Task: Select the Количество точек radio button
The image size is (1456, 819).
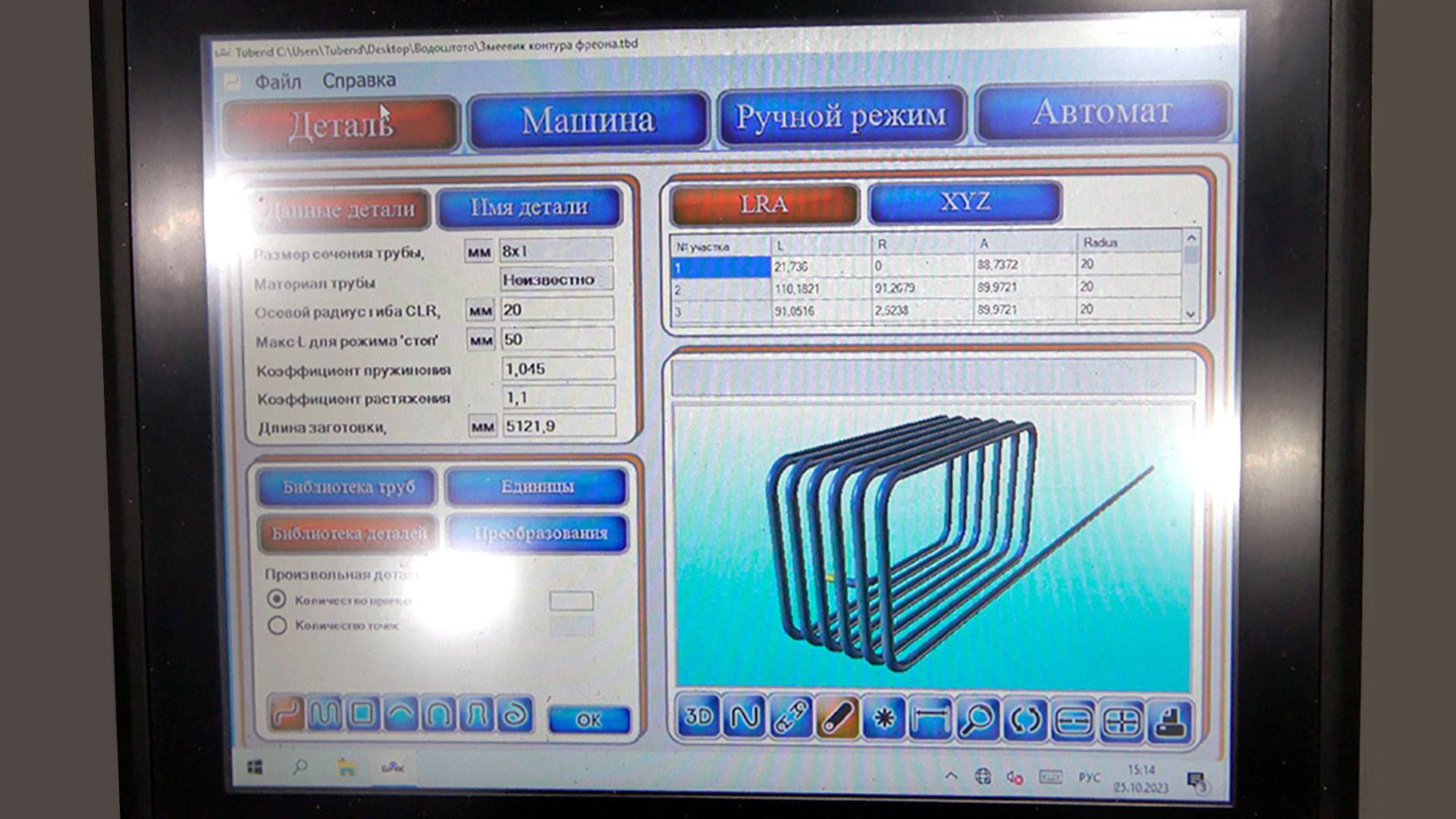Action: click(277, 626)
